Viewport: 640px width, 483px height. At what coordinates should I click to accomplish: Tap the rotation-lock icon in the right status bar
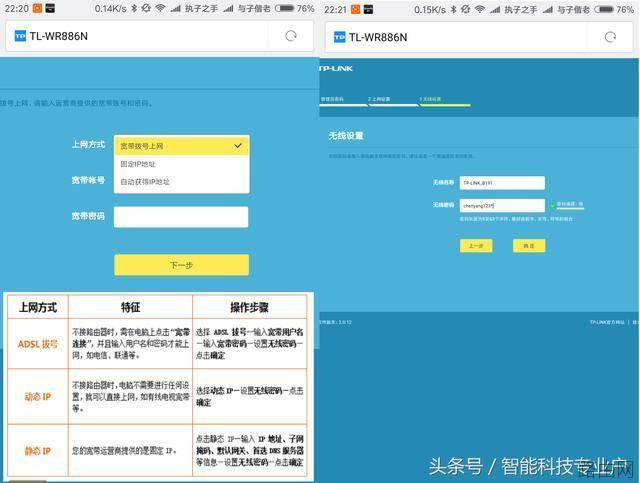465,9
